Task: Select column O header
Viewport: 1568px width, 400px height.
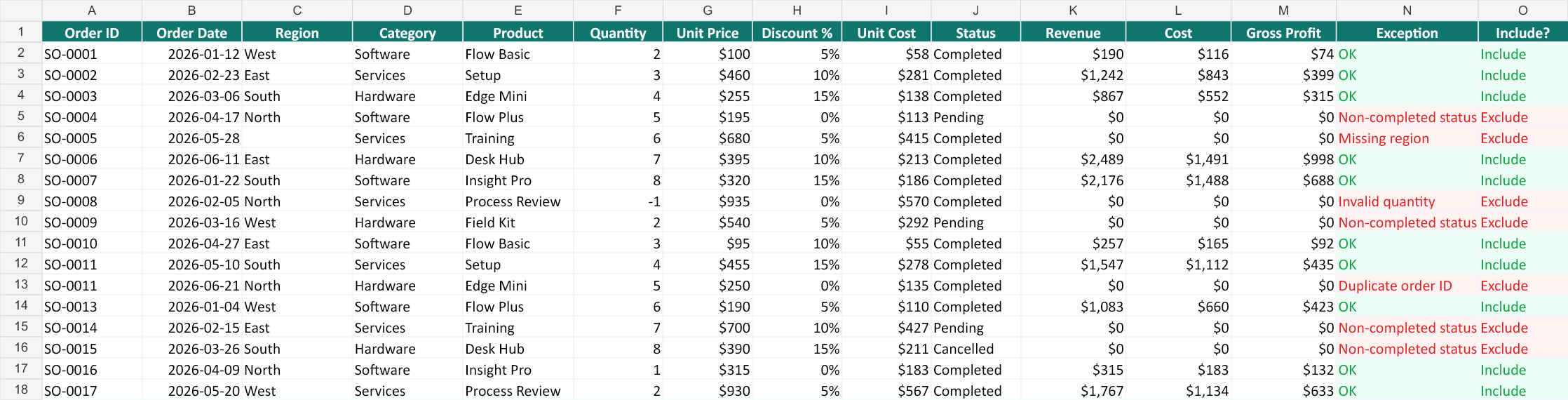Action: [1523, 11]
